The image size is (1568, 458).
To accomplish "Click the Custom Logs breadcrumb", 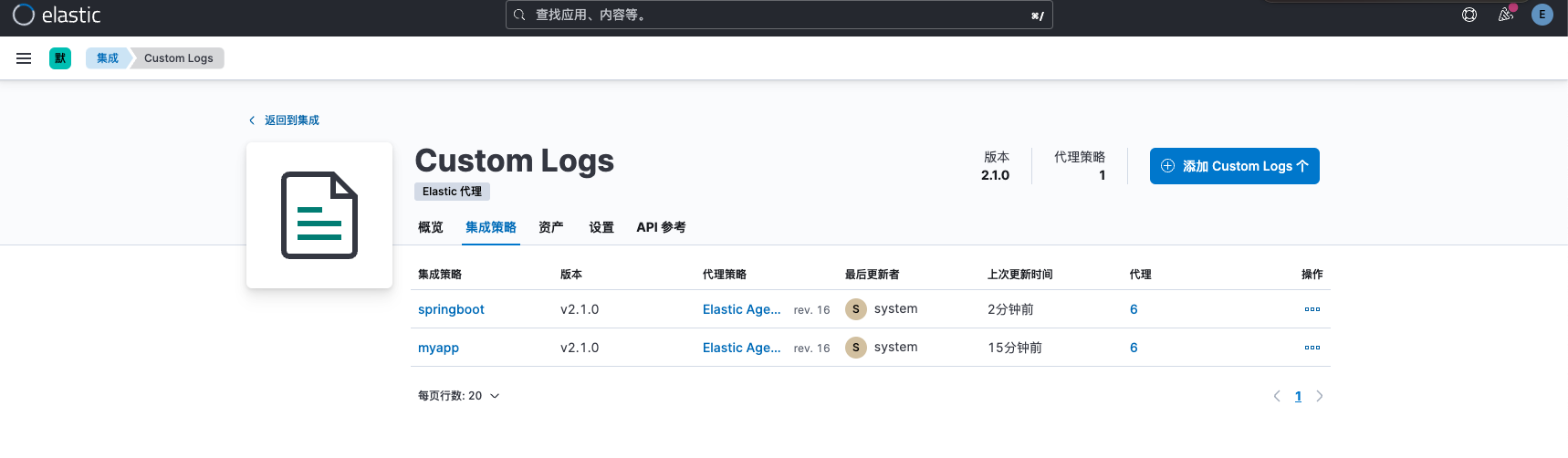I will coord(179,58).
